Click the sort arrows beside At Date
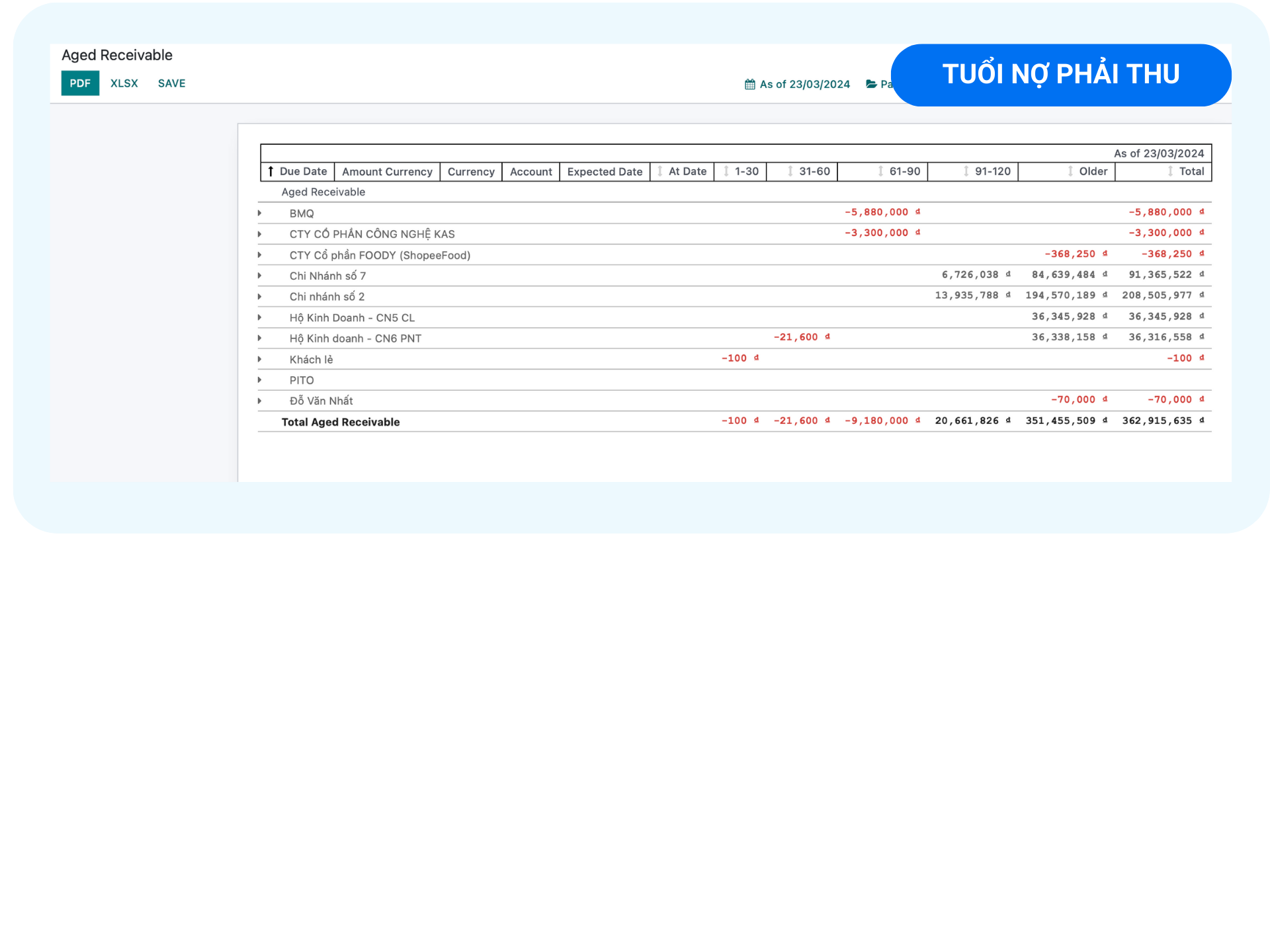This screenshot has height=952, width=1270. 660,172
